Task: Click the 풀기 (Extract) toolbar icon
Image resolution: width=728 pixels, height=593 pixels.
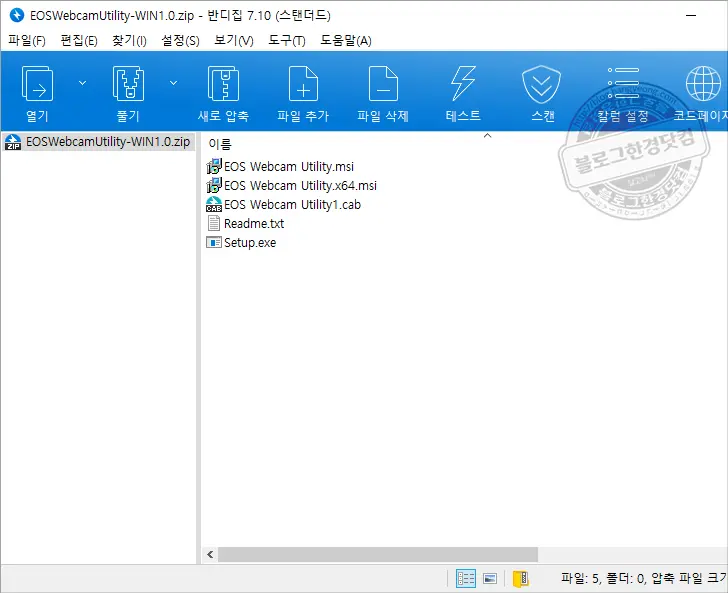Action: coord(128,84)
